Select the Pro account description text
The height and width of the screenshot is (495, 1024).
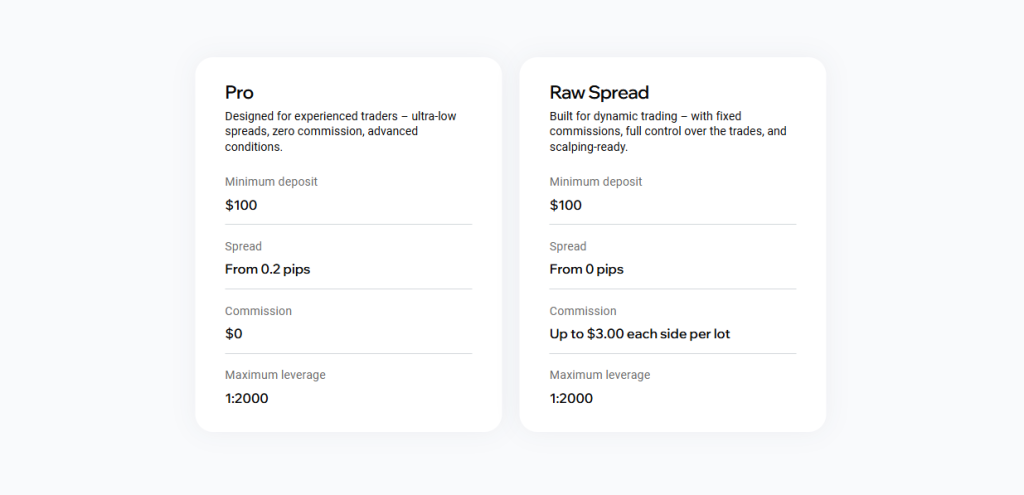340,131
